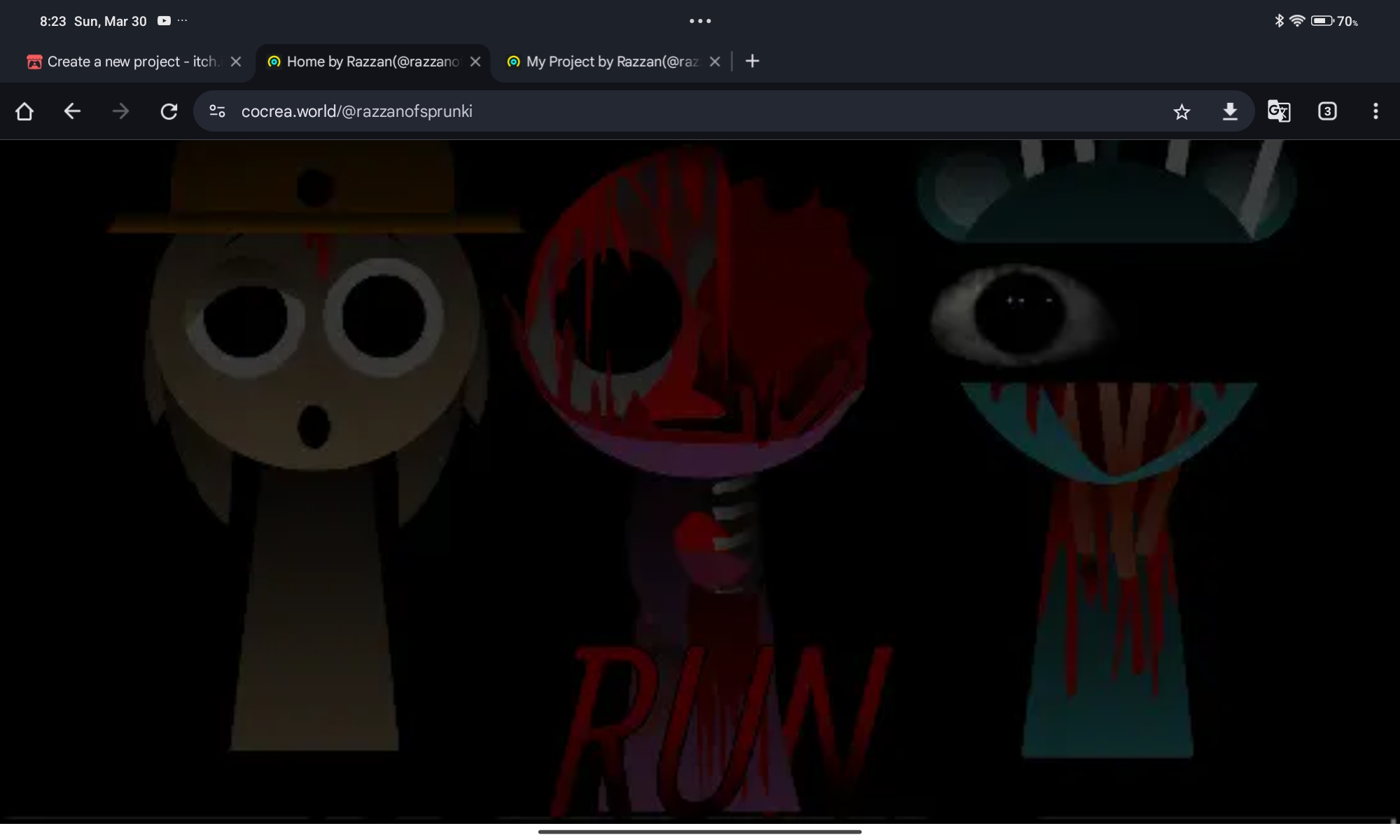Image resolution: width=1400 pixels, height=840 pixels.
Task: Open site settings icon in address bar
Action: [x=217, y=111]
